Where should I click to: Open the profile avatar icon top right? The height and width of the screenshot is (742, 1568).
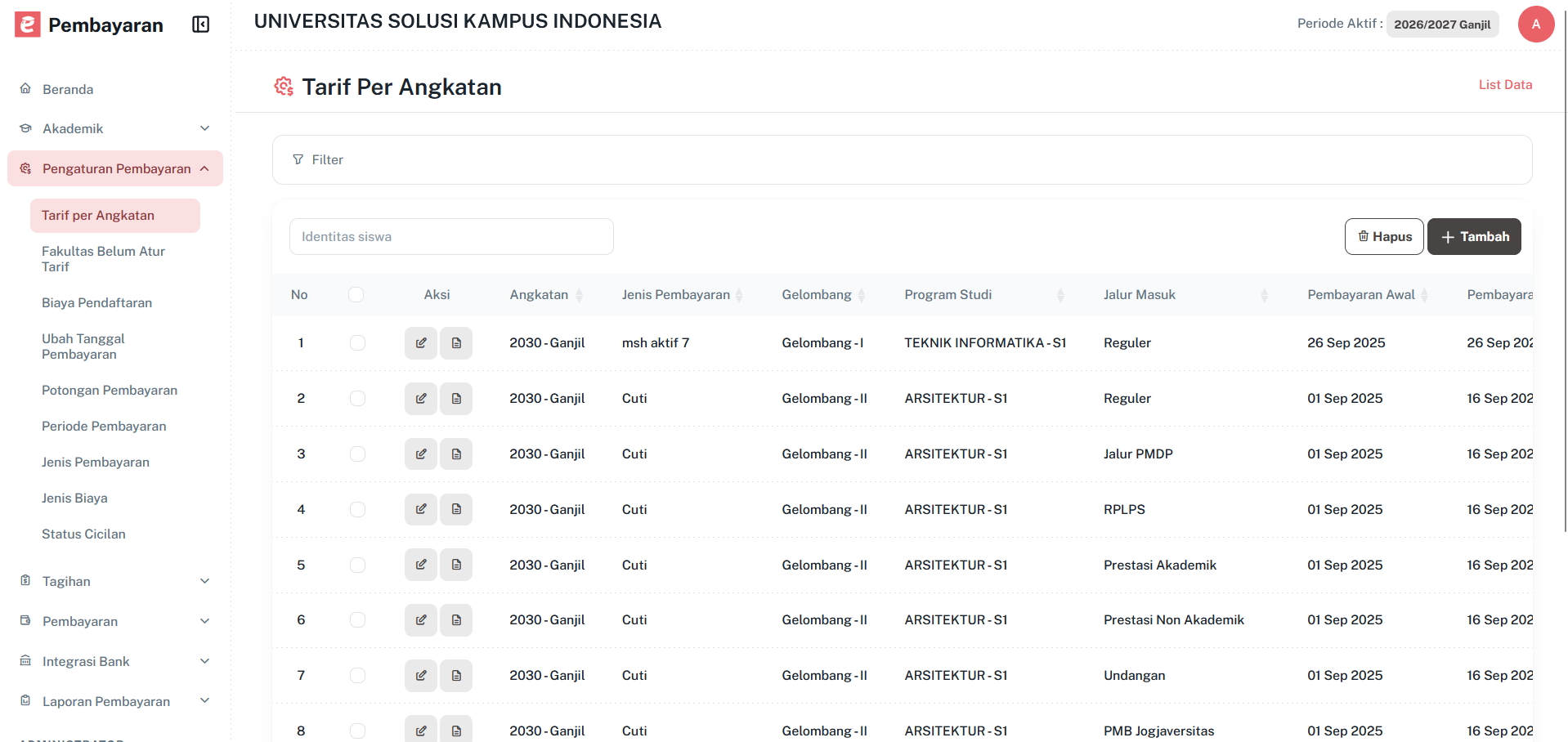pos(1535,24)
